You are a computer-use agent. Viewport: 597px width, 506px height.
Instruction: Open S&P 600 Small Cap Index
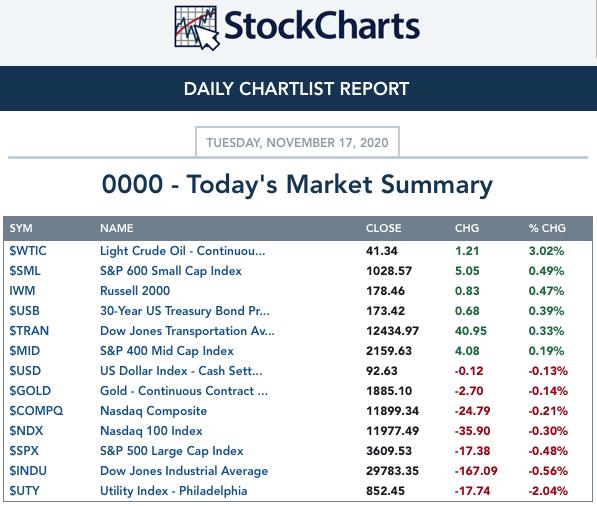click(x=171, y=271)
